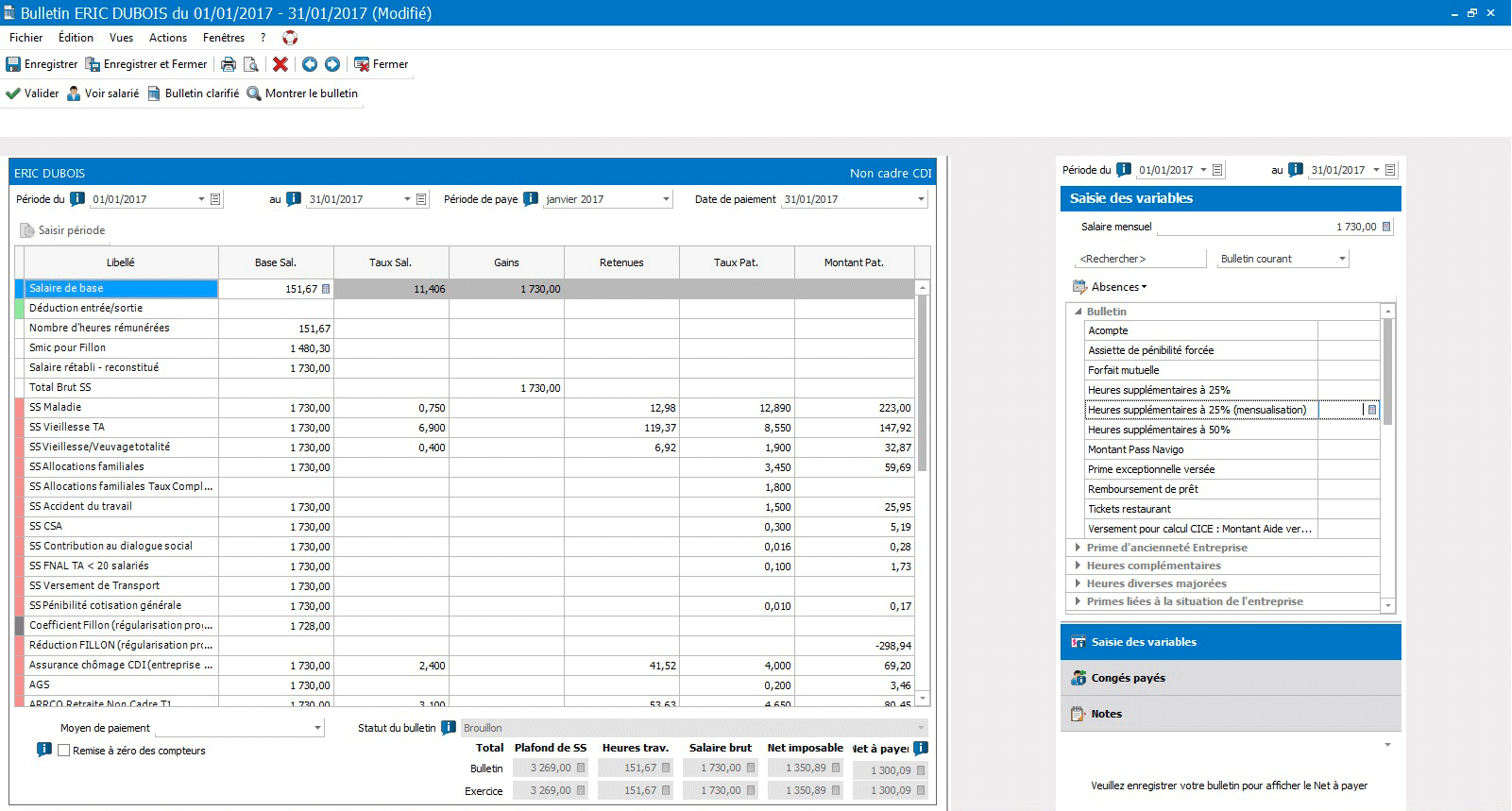Screen dimensions: 1512x811
Task: Click info icon next to Statut du bulletin
Action: click(x=449, y=728)
